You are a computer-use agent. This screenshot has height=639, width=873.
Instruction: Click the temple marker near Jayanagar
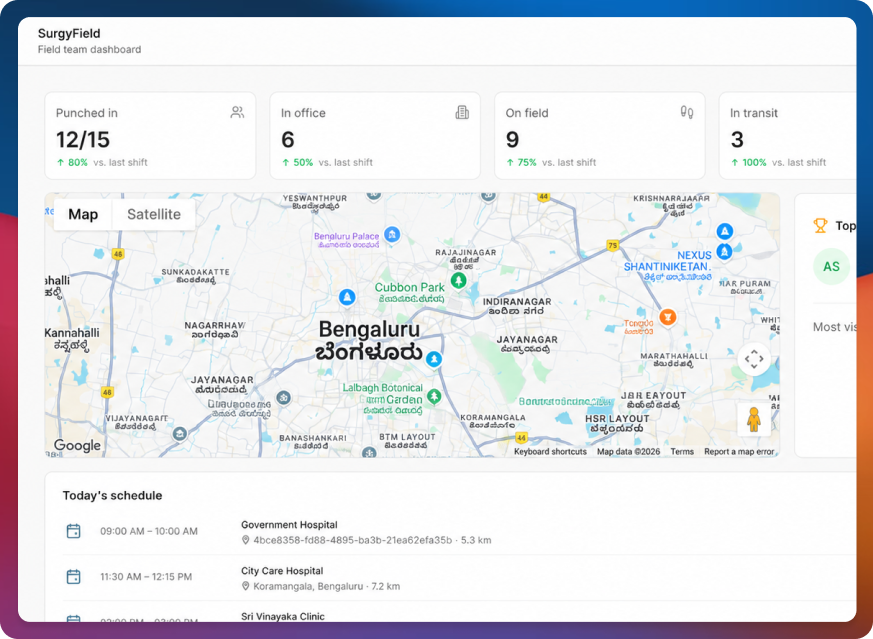283,398
